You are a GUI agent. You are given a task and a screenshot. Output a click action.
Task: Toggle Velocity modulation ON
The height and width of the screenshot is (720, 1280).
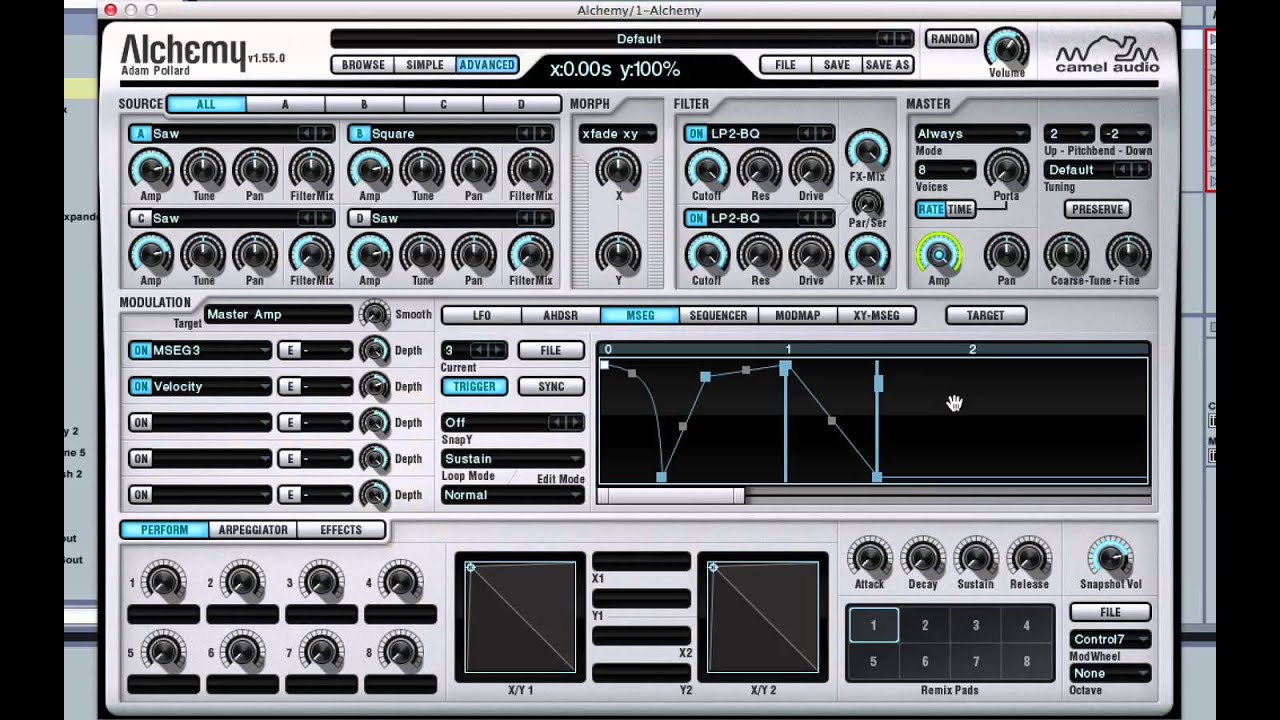(x=141, y=386)
